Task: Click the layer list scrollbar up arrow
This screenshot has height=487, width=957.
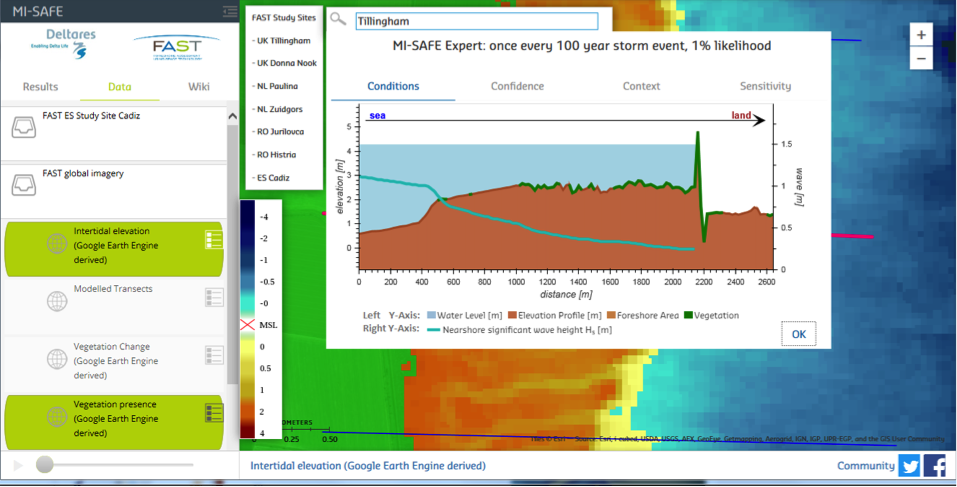Action: (x=232, y=116)
